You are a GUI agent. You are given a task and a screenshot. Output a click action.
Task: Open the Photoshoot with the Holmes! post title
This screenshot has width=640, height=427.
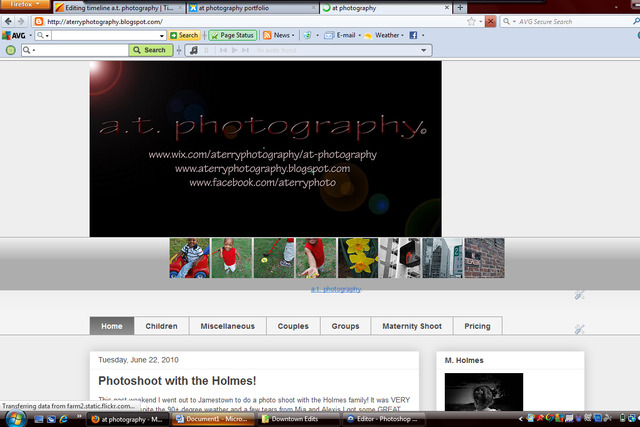(x=177, y=381)
